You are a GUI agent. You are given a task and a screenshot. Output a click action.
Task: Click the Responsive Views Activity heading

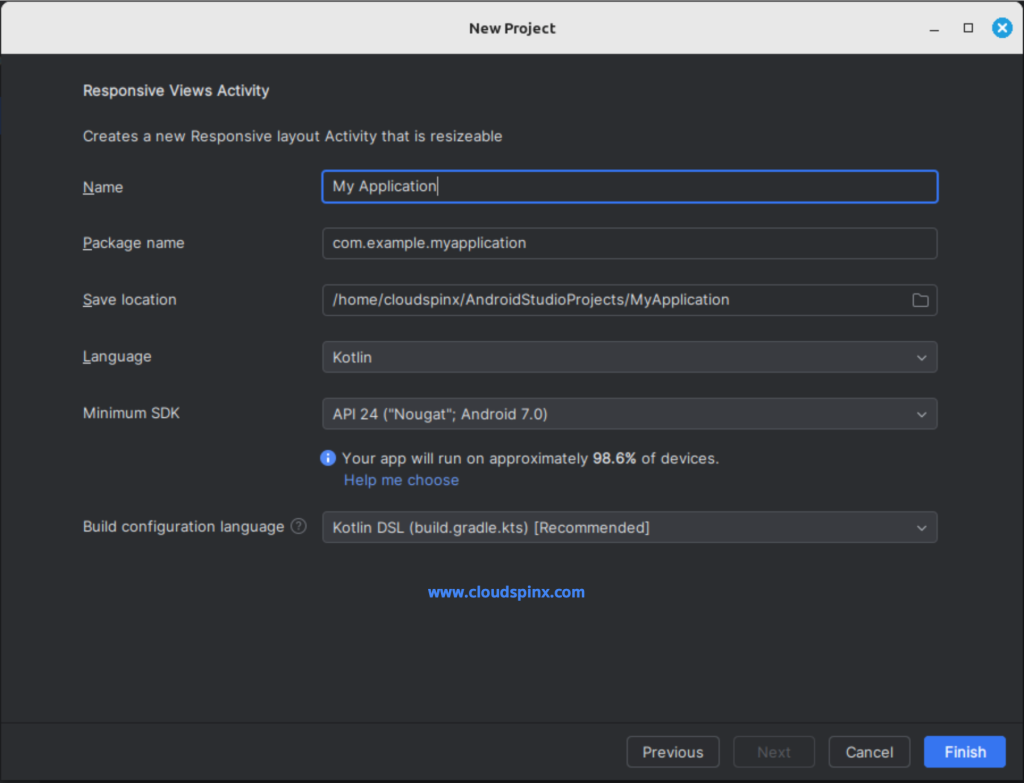tap(176, 90)
